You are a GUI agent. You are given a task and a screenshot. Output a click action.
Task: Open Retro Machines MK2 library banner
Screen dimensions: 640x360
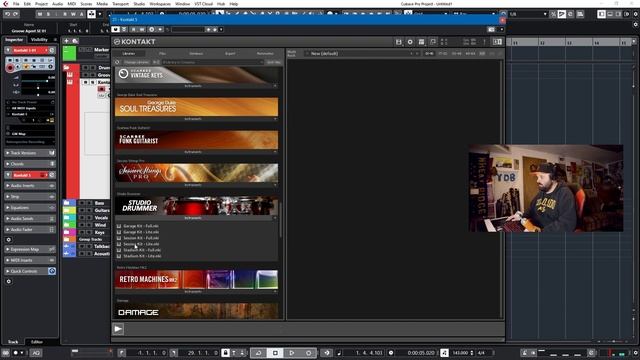coord(196,279)
